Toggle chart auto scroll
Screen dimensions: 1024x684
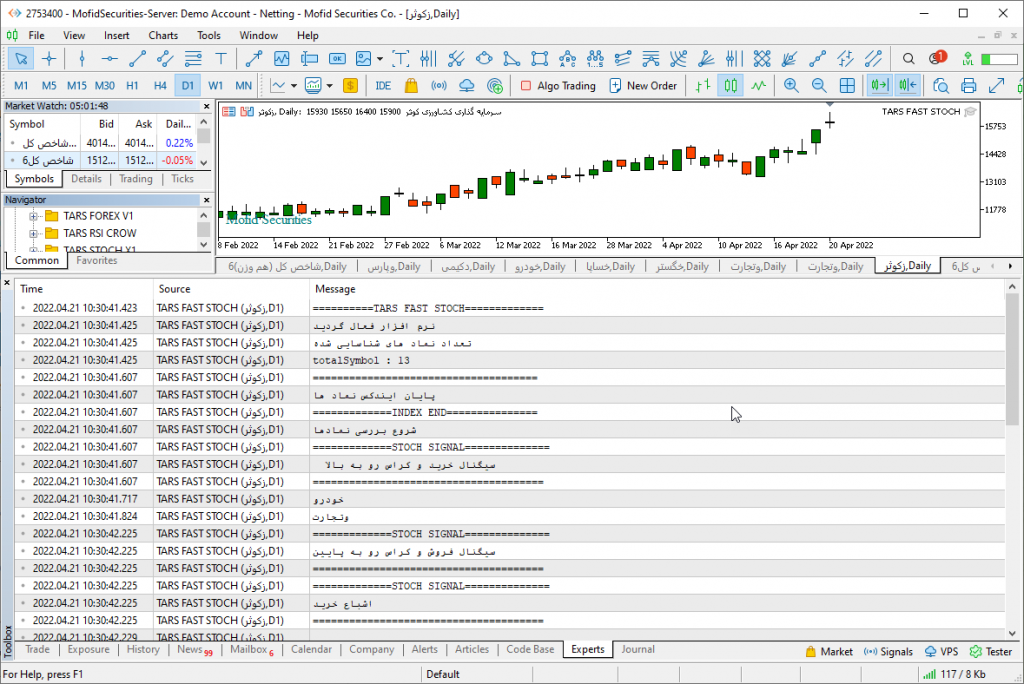880,86
